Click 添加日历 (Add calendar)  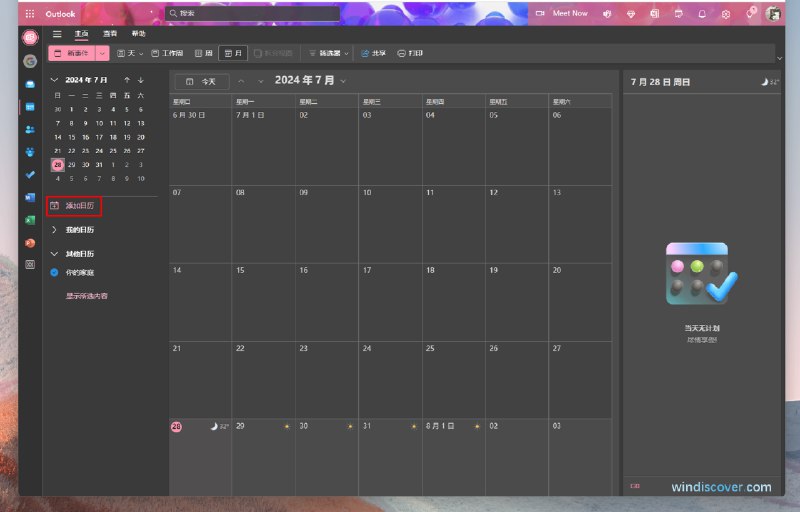(74, 206)
